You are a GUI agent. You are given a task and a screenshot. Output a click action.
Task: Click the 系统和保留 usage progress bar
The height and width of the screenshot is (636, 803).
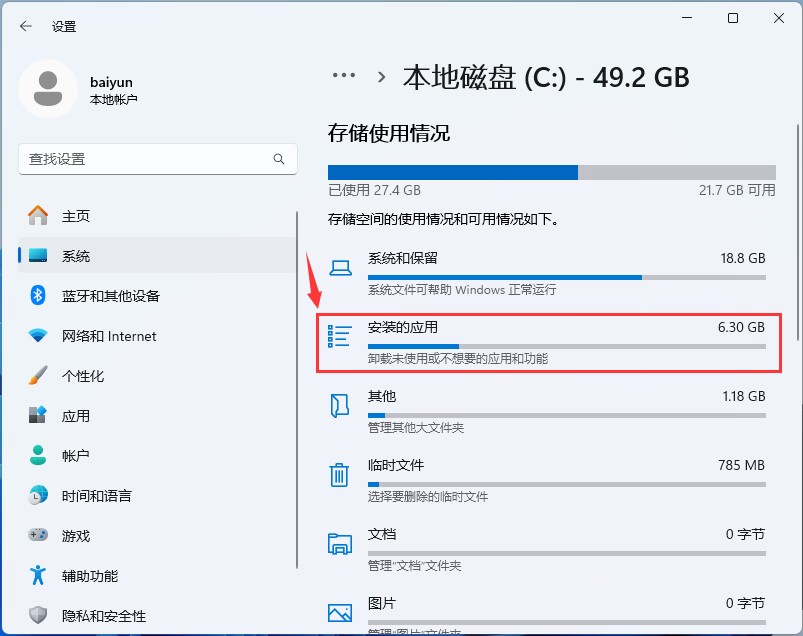point(566,278)
